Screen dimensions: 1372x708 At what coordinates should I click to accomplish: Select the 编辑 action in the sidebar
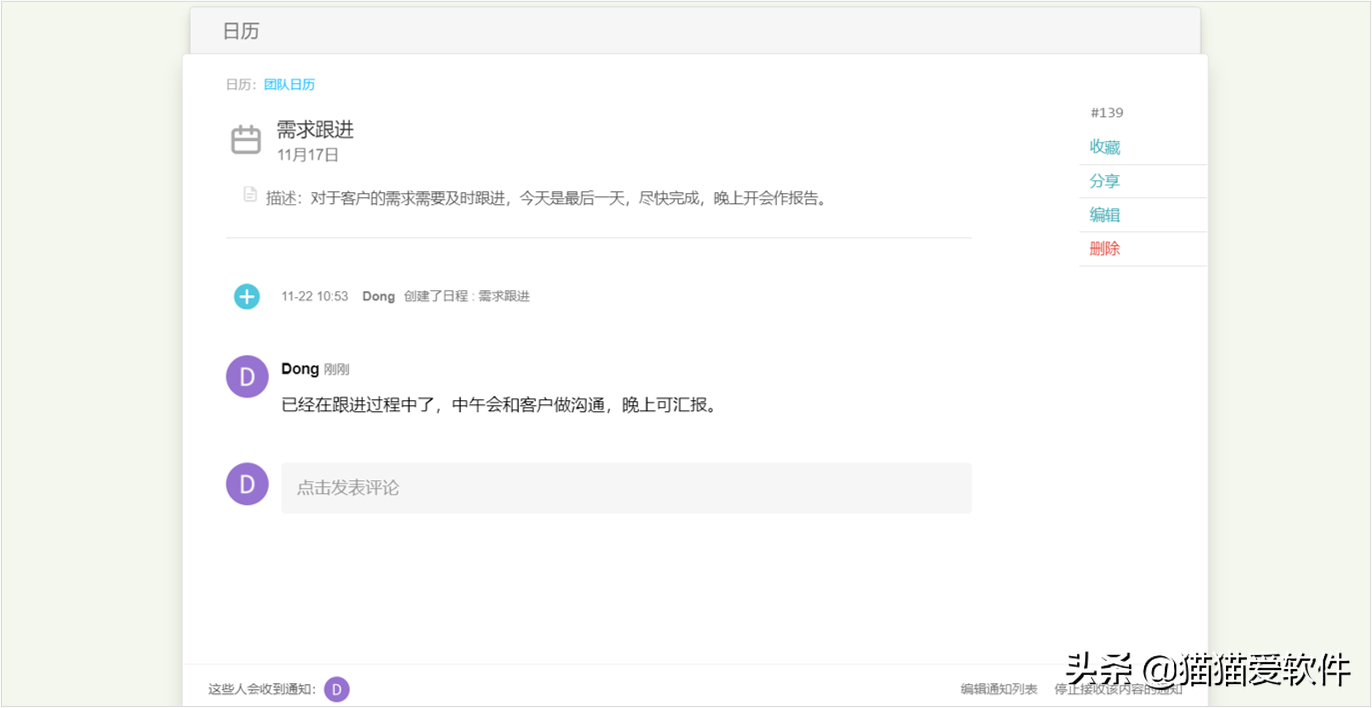(1104, 214)
